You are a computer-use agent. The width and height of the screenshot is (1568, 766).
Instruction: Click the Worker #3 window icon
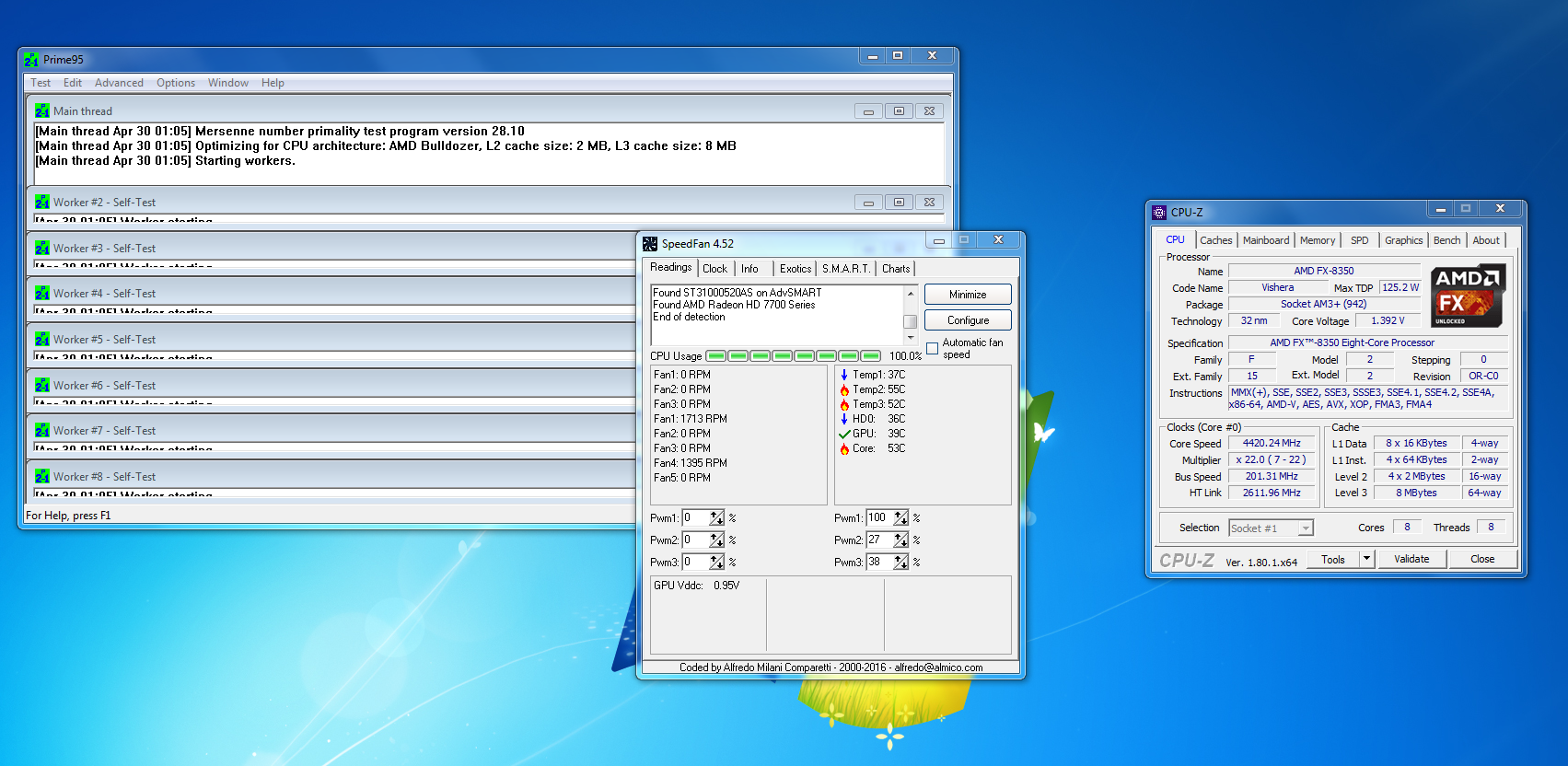click(x=42, y=248)
